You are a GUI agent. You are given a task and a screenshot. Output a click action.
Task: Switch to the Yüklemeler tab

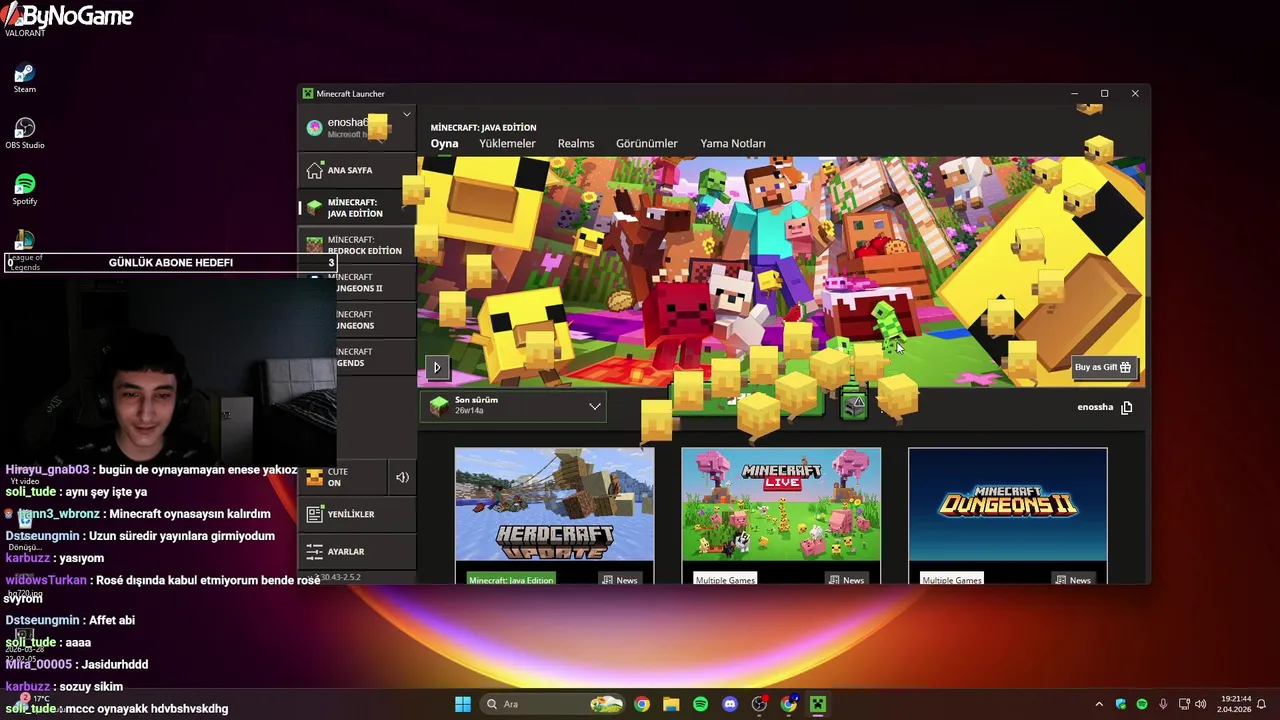pyautogui.click(x=507, y=144)
